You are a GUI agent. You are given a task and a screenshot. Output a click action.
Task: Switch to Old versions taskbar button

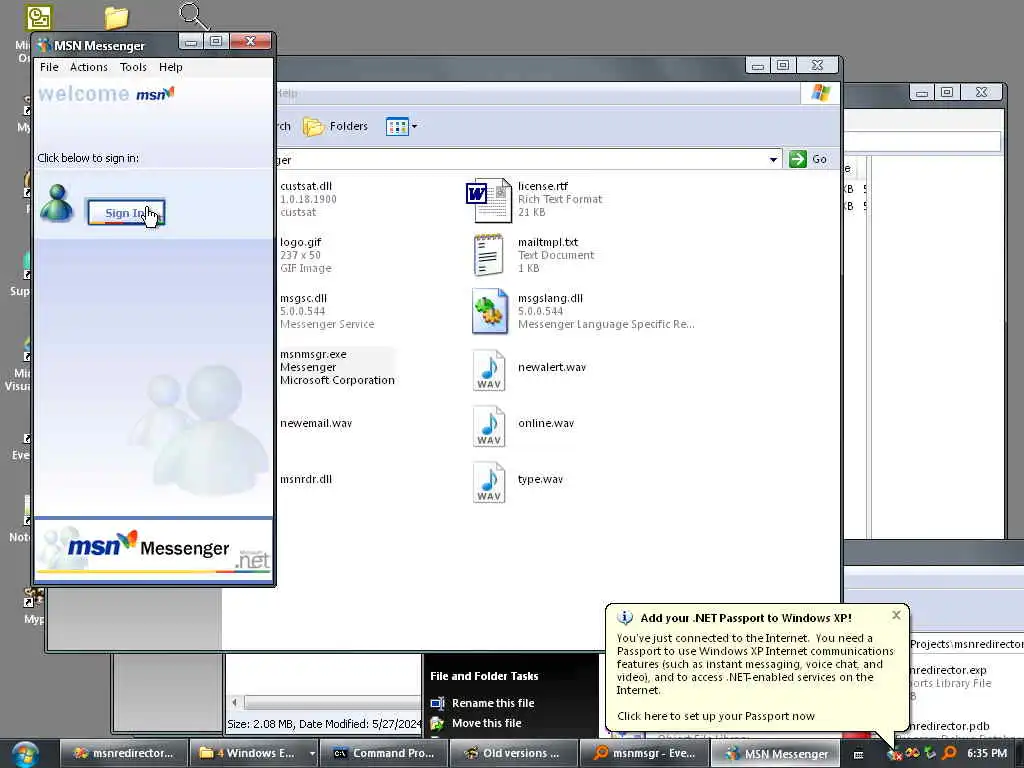coord(513,753)
